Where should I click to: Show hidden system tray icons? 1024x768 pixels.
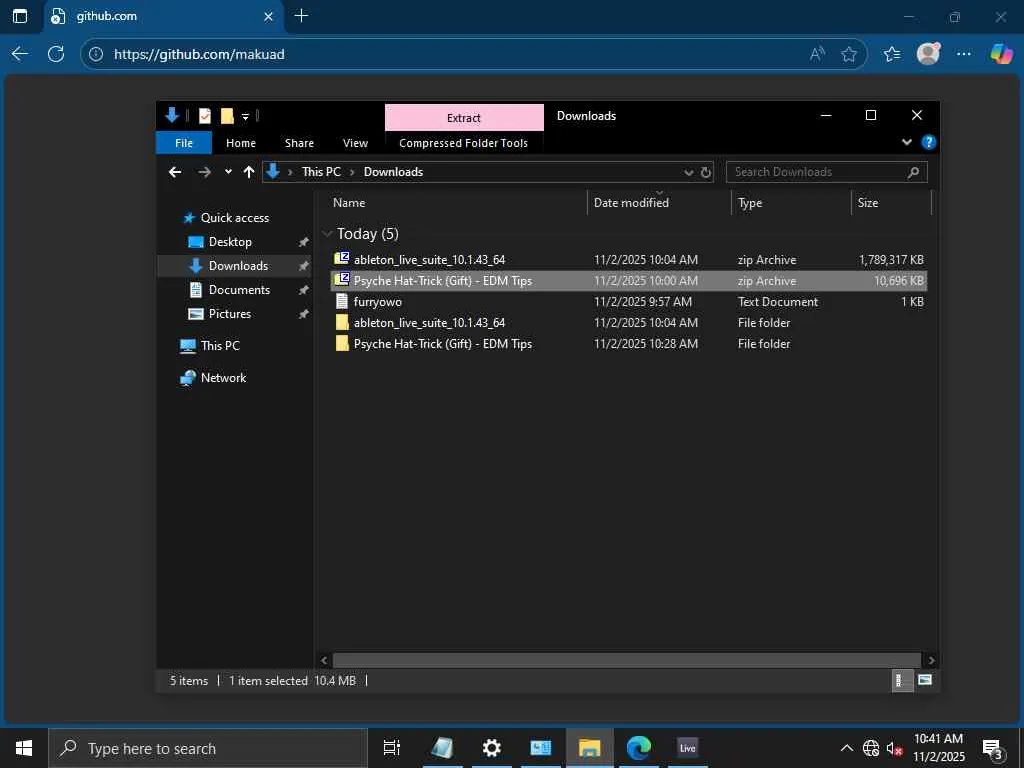846,748
